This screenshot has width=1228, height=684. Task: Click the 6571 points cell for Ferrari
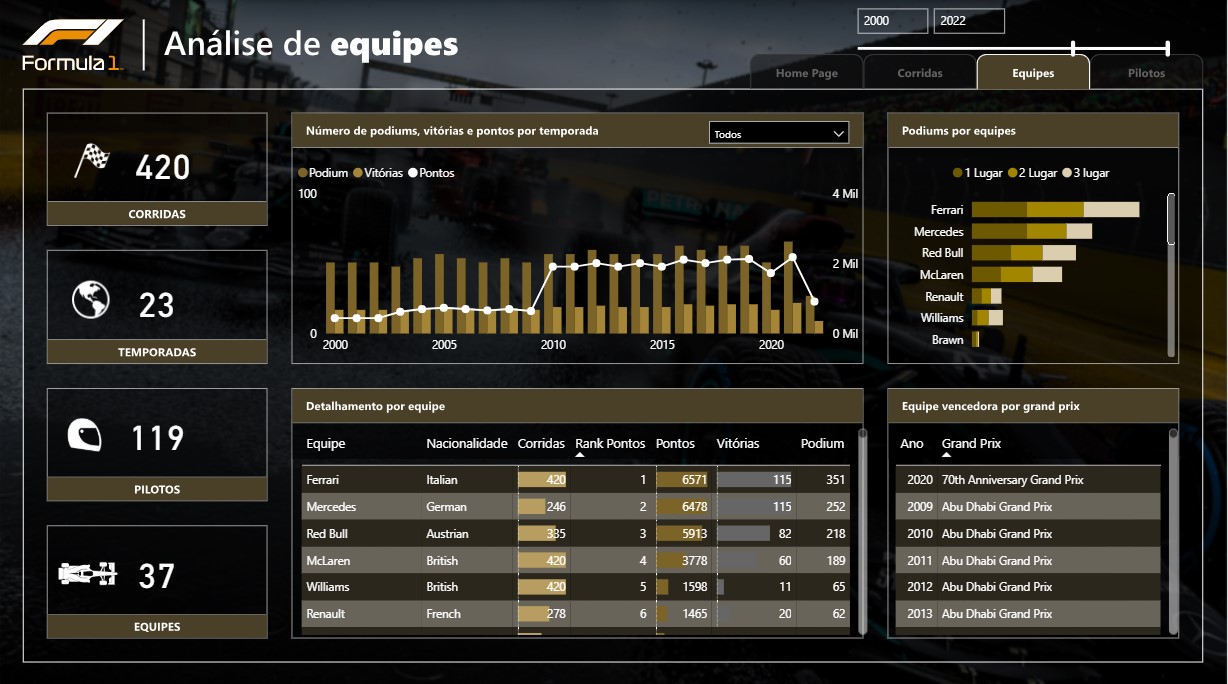(682, 480)
